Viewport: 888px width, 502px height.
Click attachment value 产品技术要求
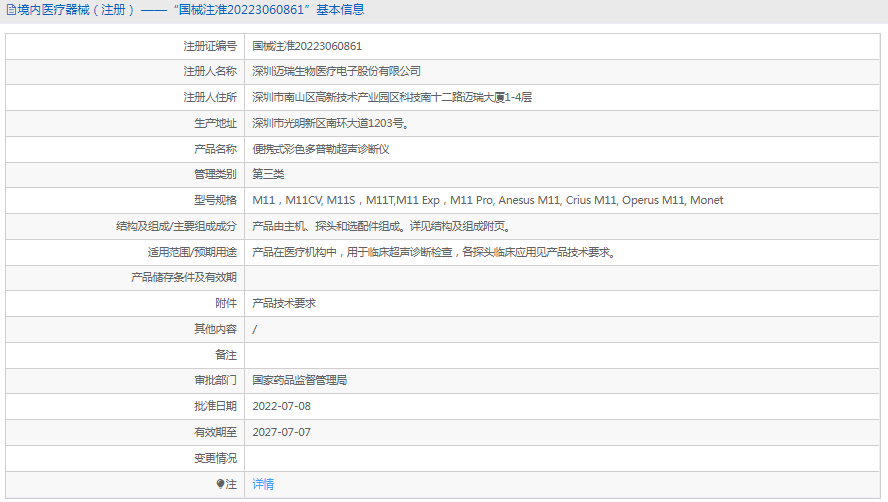[x=284, y=304]
